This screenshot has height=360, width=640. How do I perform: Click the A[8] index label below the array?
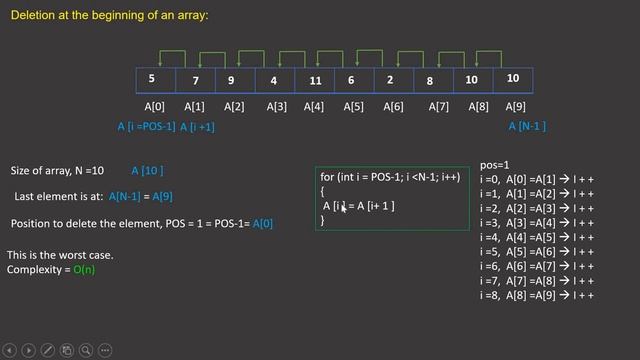click(478, 107)
